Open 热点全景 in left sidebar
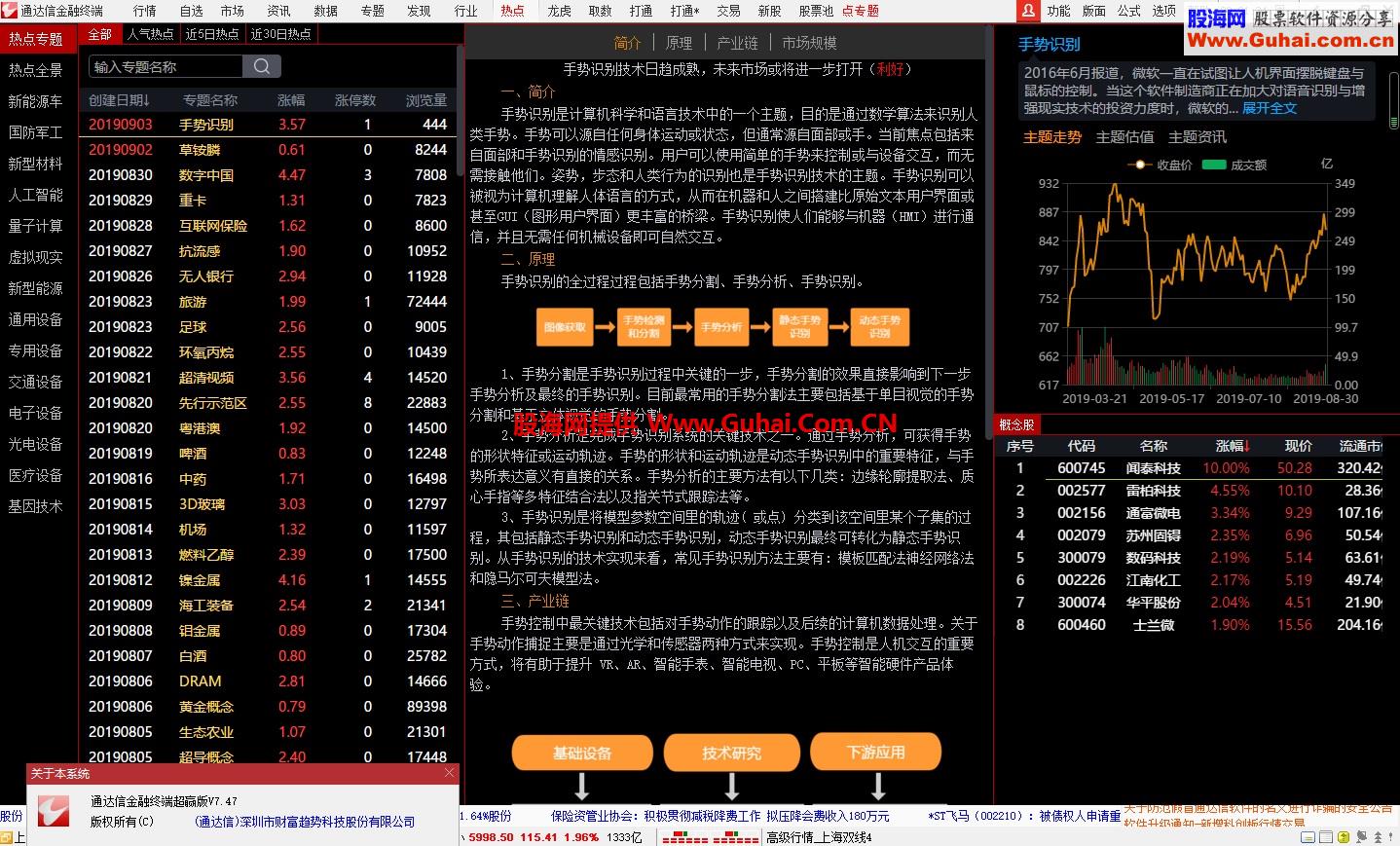Viewport: 1400px width, 846px height. [x=35, y=70]
